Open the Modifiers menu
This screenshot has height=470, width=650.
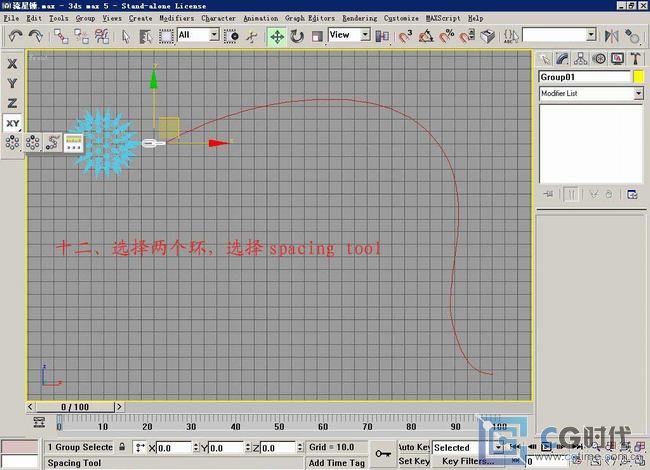coord(177,18)
